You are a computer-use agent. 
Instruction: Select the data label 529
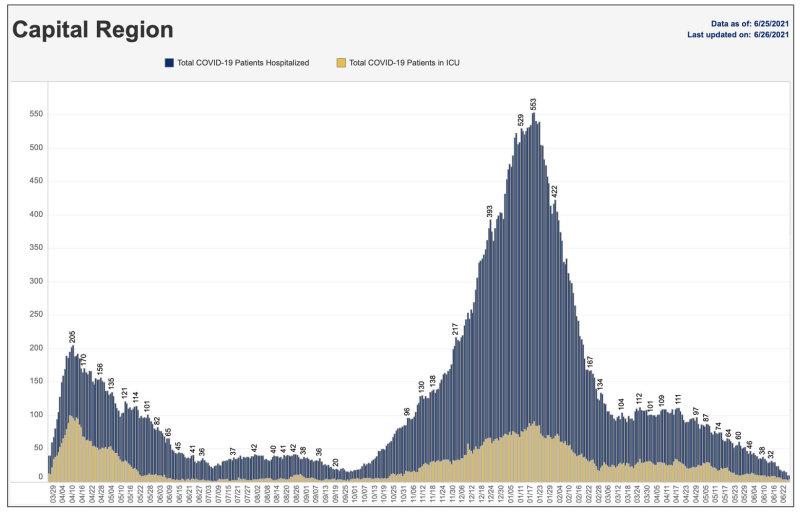tap(521, 120)
